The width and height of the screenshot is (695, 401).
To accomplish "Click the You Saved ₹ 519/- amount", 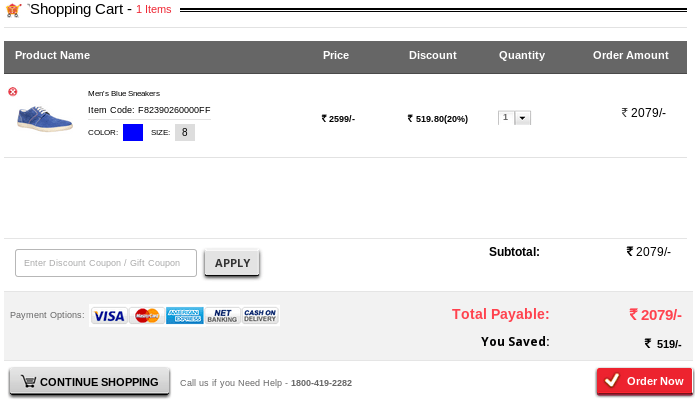I will click(x=663, y=344).
